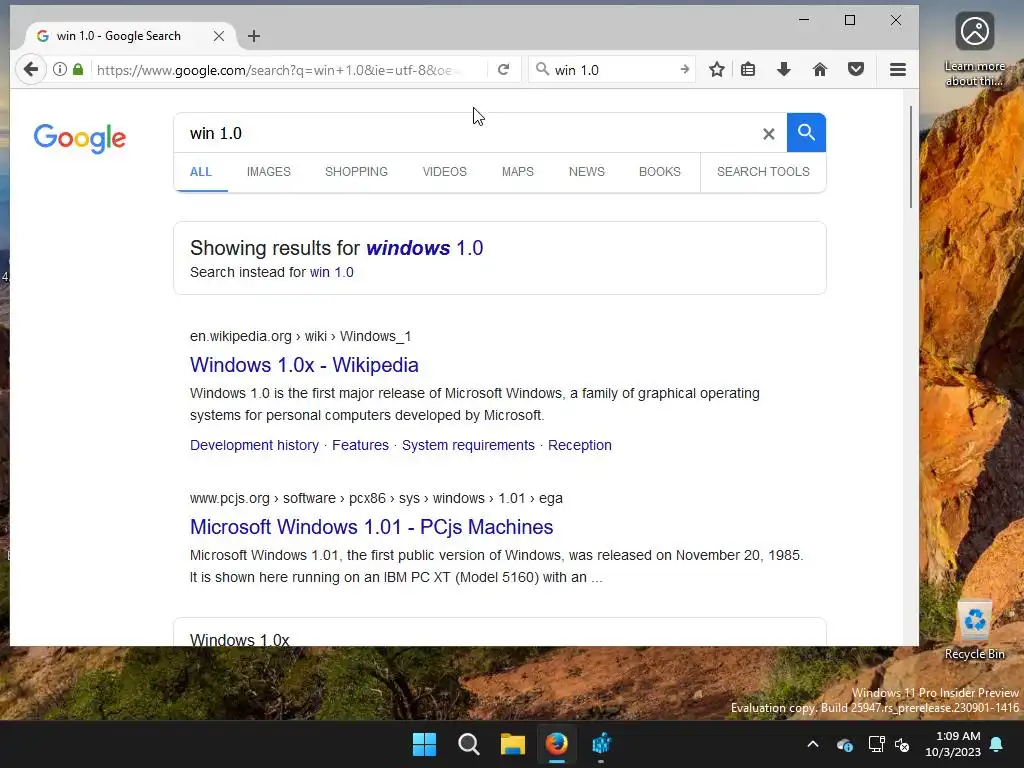1024x768 pixels.
Task: Show bookmarks list icon
Action: click(x=748, y=69)
